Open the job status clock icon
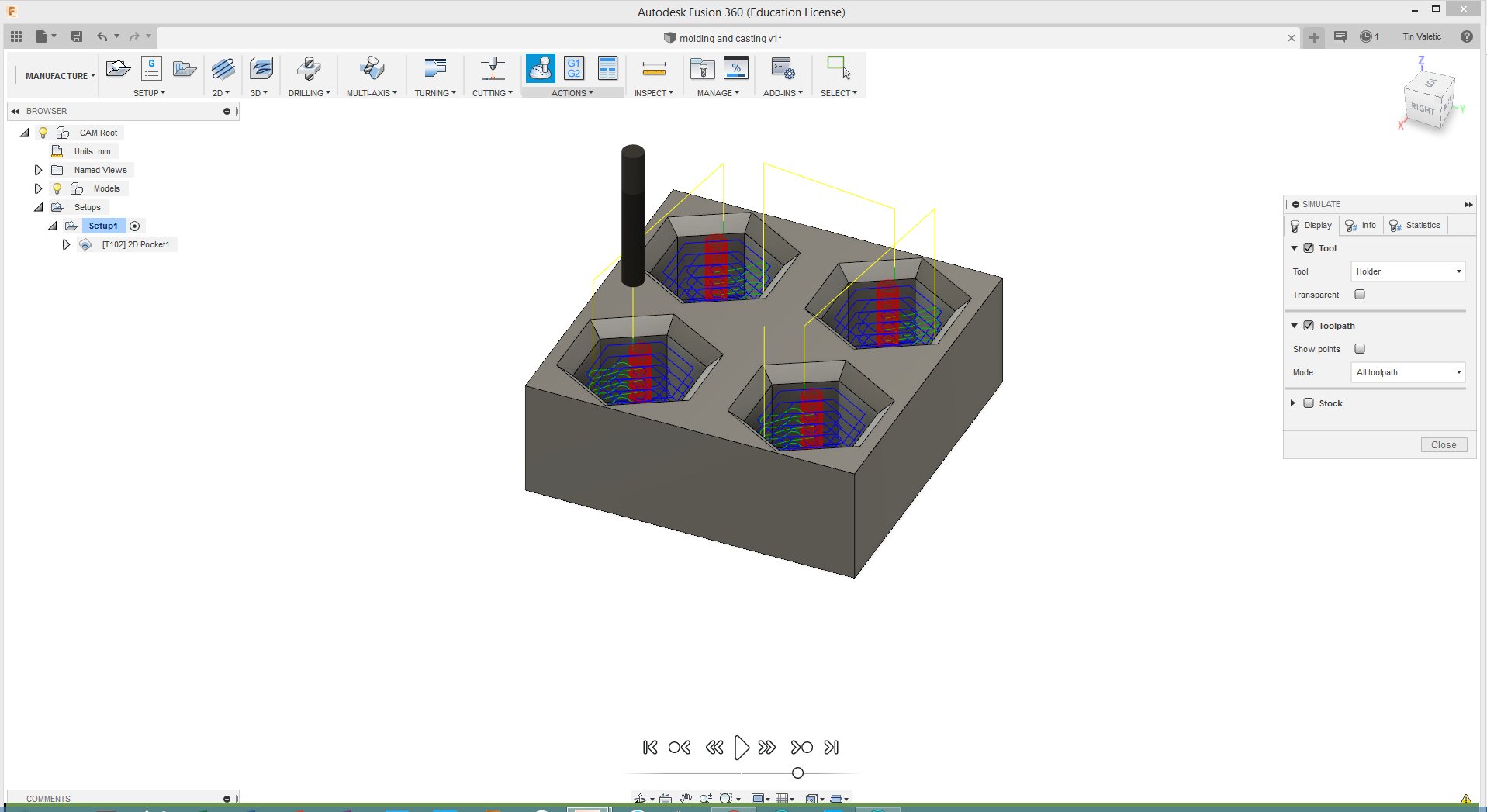1487x812 pixels. click(1366, 36)
